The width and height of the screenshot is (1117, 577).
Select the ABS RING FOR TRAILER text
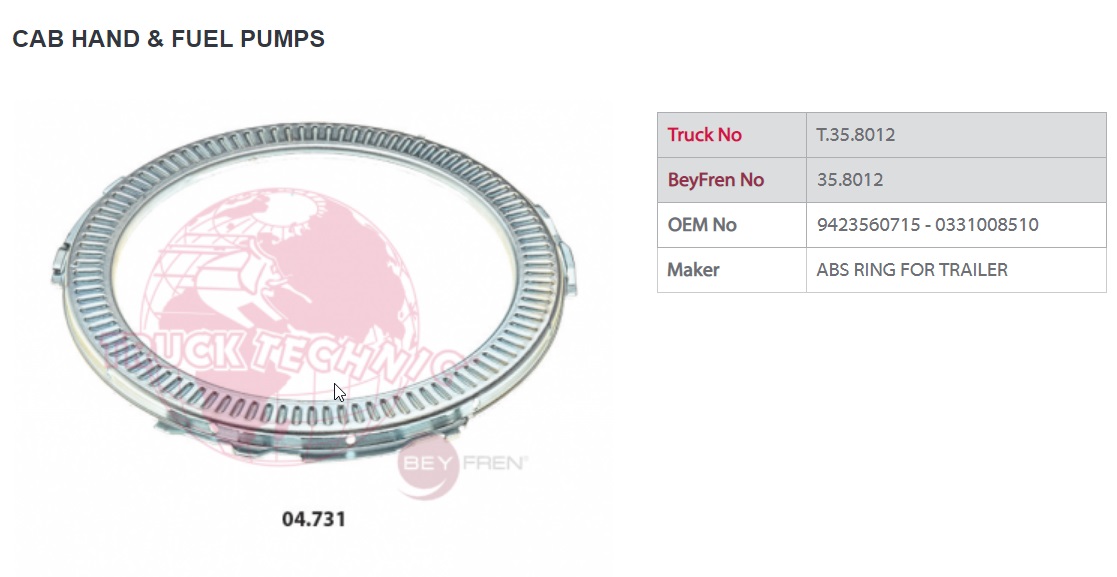(912, 269)
